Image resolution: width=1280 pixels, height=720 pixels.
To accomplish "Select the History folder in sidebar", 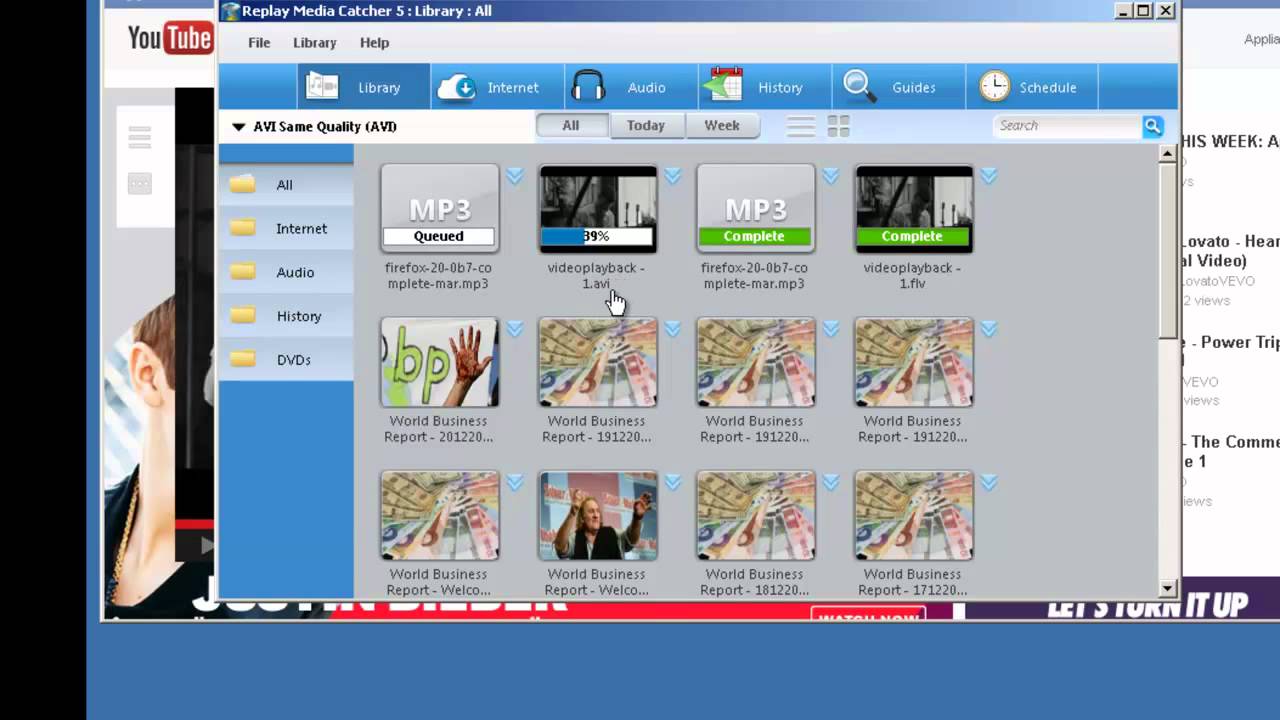I will 286,316.
